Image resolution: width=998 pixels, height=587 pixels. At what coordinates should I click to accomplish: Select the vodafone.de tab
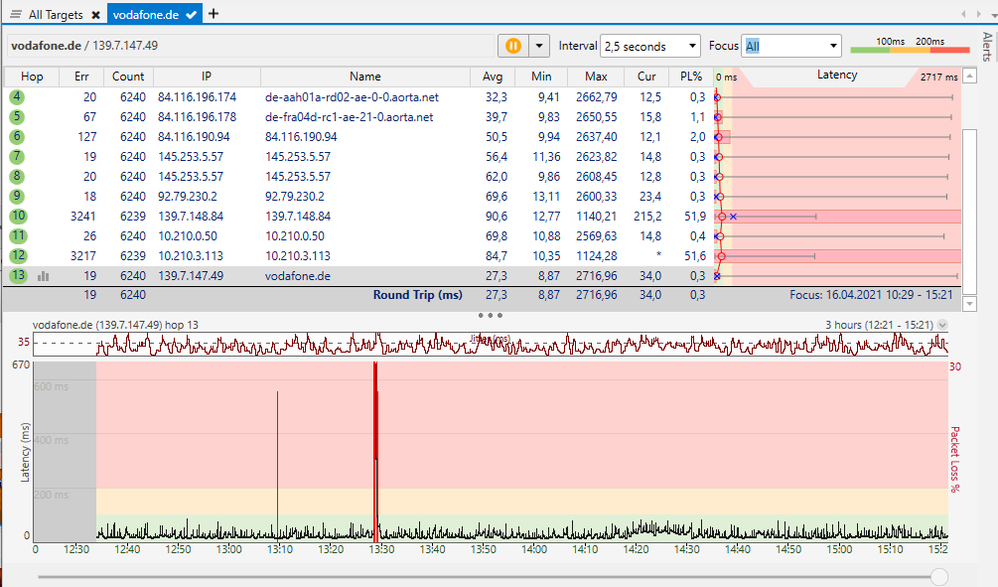[x=146, y=14]
